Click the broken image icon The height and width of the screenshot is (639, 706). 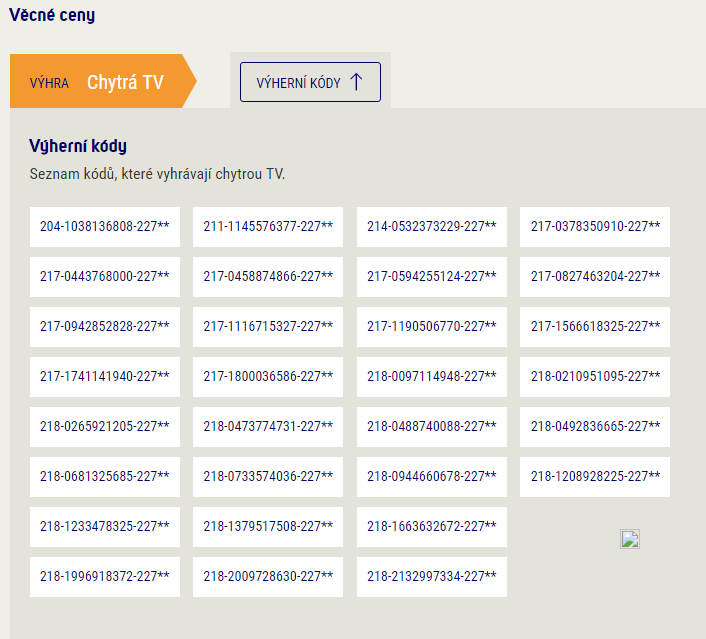[x=630, y=539]
